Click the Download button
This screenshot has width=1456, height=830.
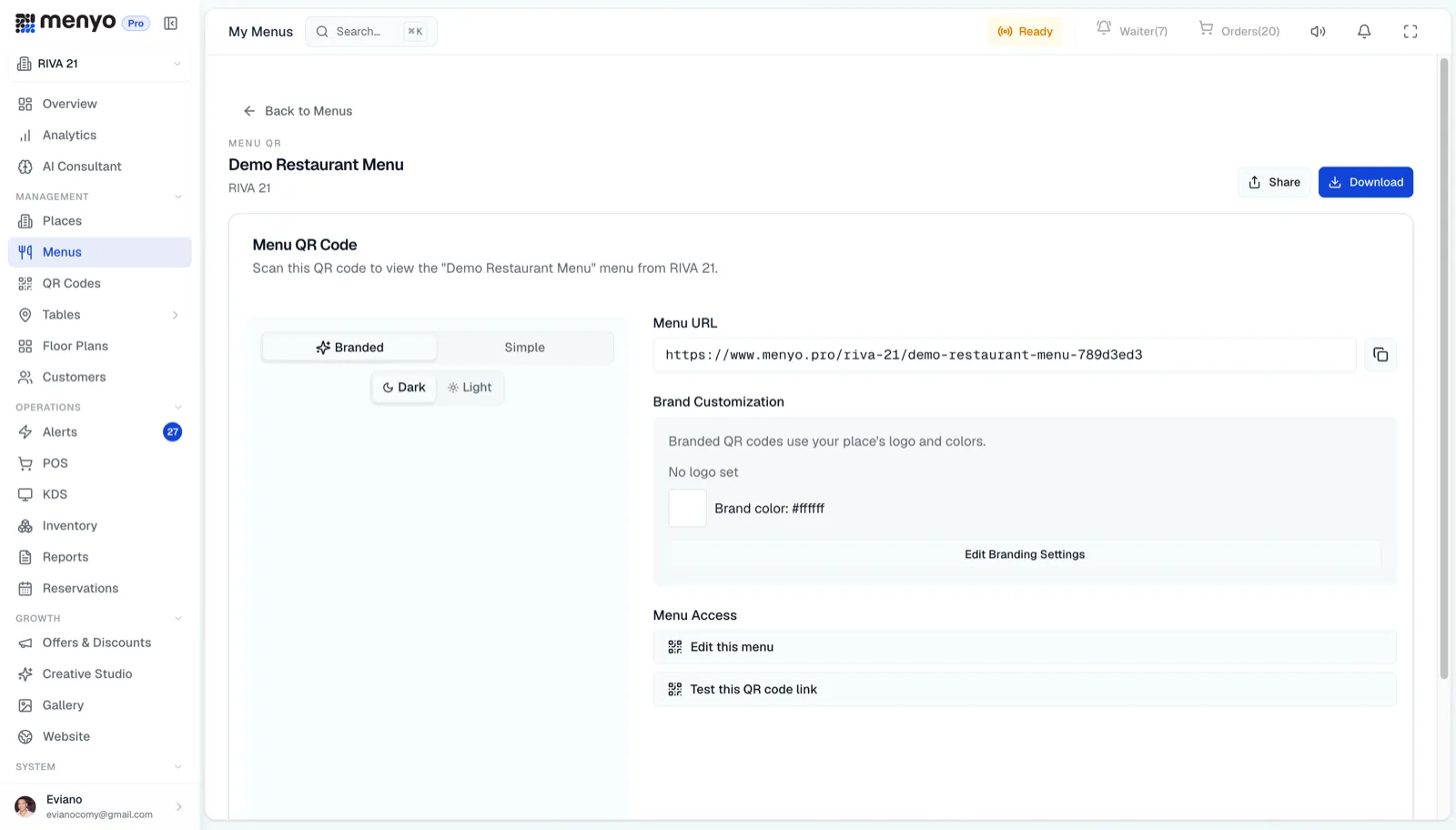[1365, 182]
